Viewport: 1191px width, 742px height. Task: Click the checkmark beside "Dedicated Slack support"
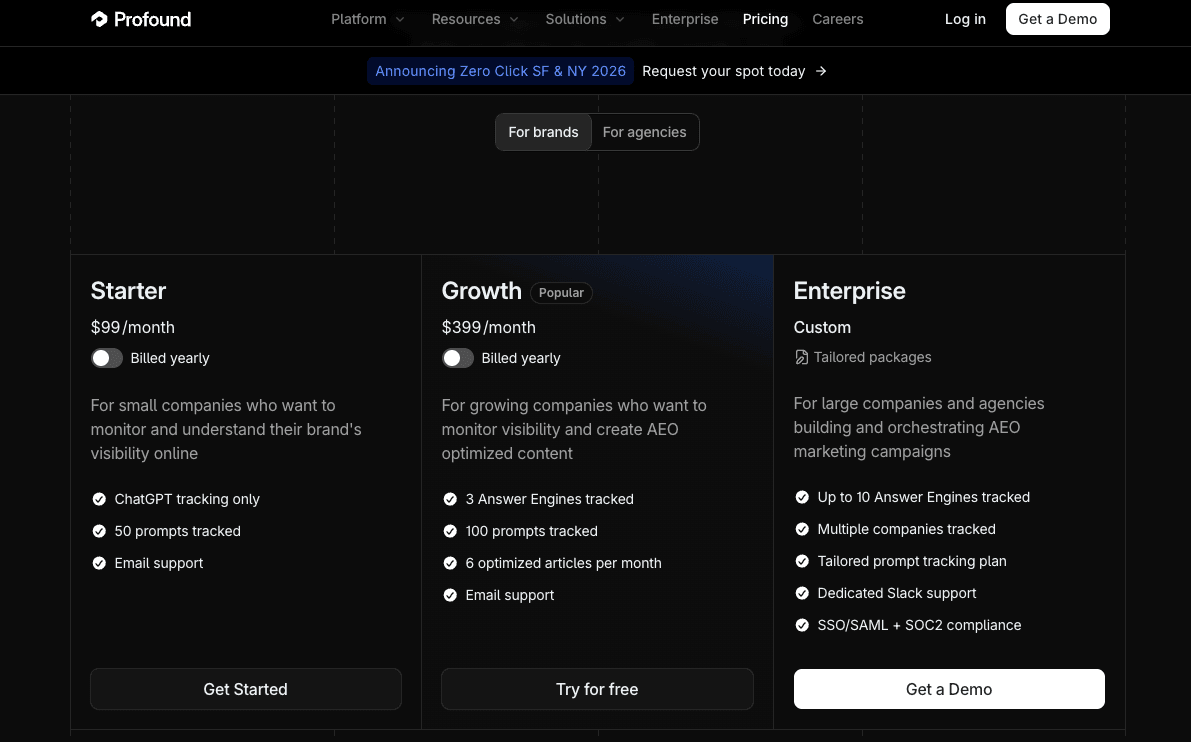point(802,593)
